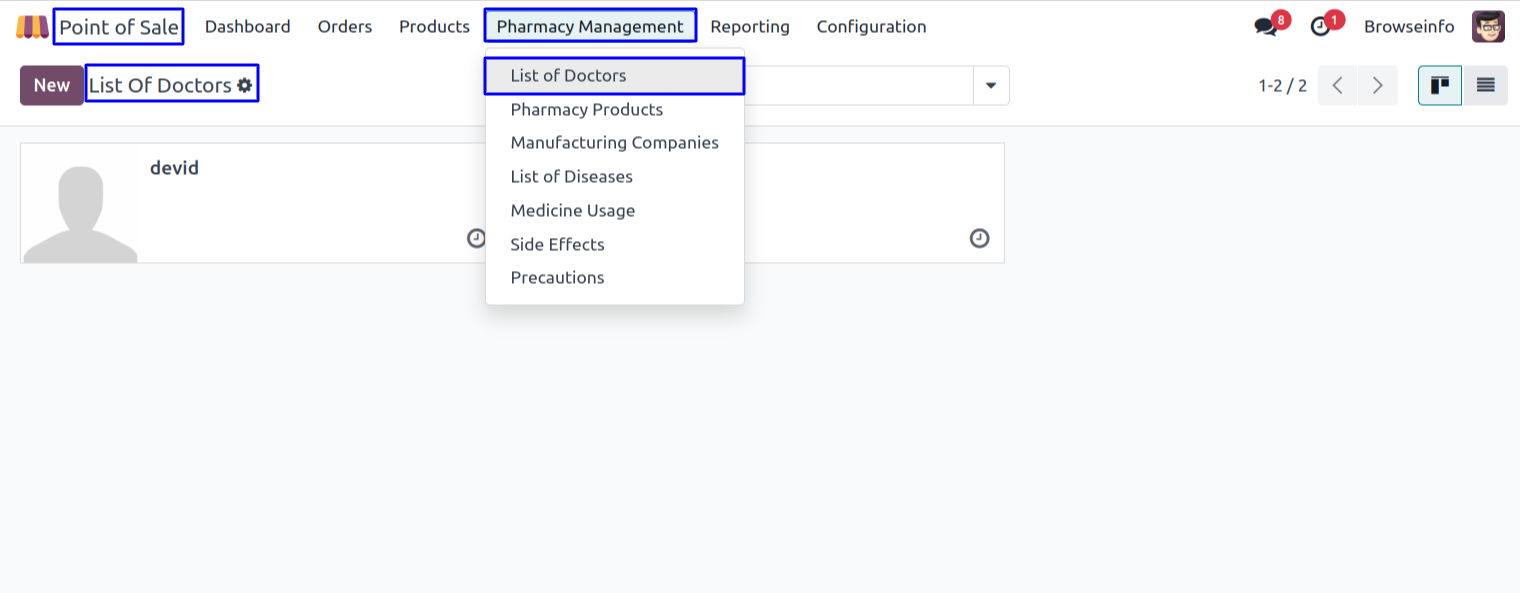Click the Point of Sale app logo icon

pyautogui.click(x=32, y=27)
